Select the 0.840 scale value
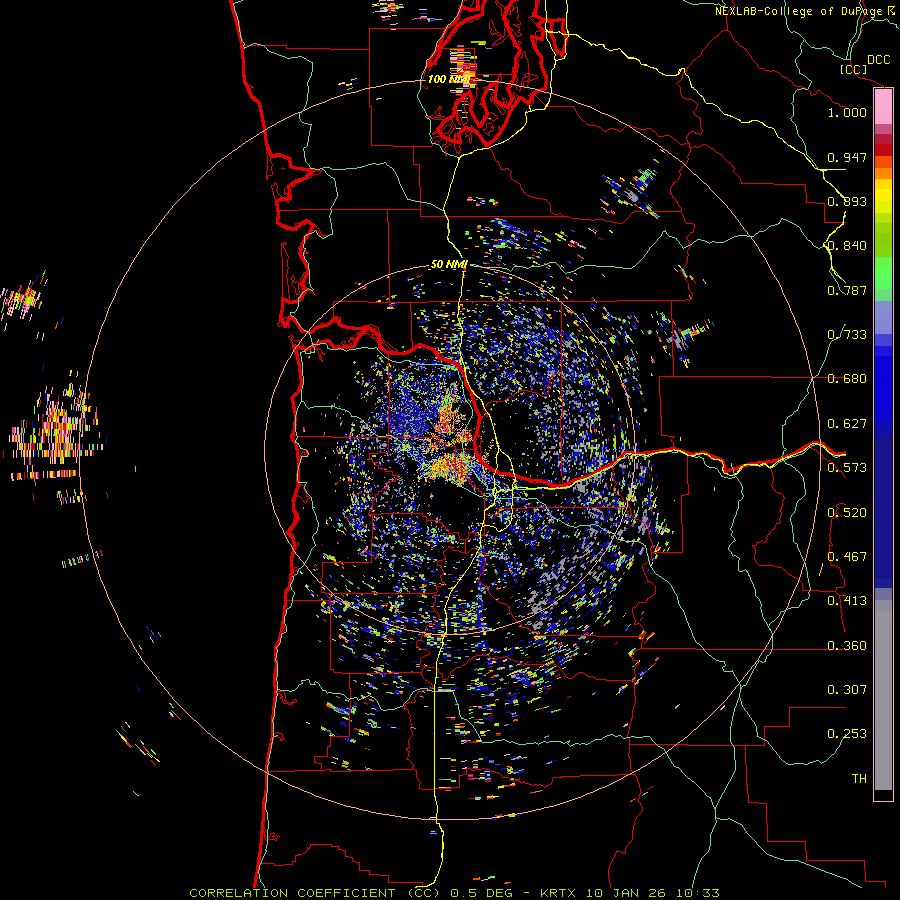Screen dimensions: 900x900 847,246
